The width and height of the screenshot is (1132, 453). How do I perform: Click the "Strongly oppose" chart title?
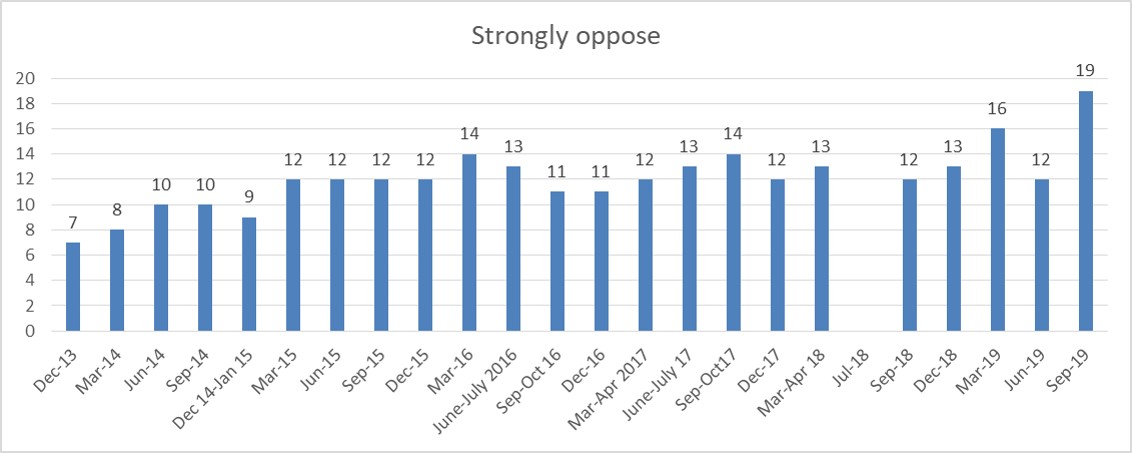pos(566,38)
